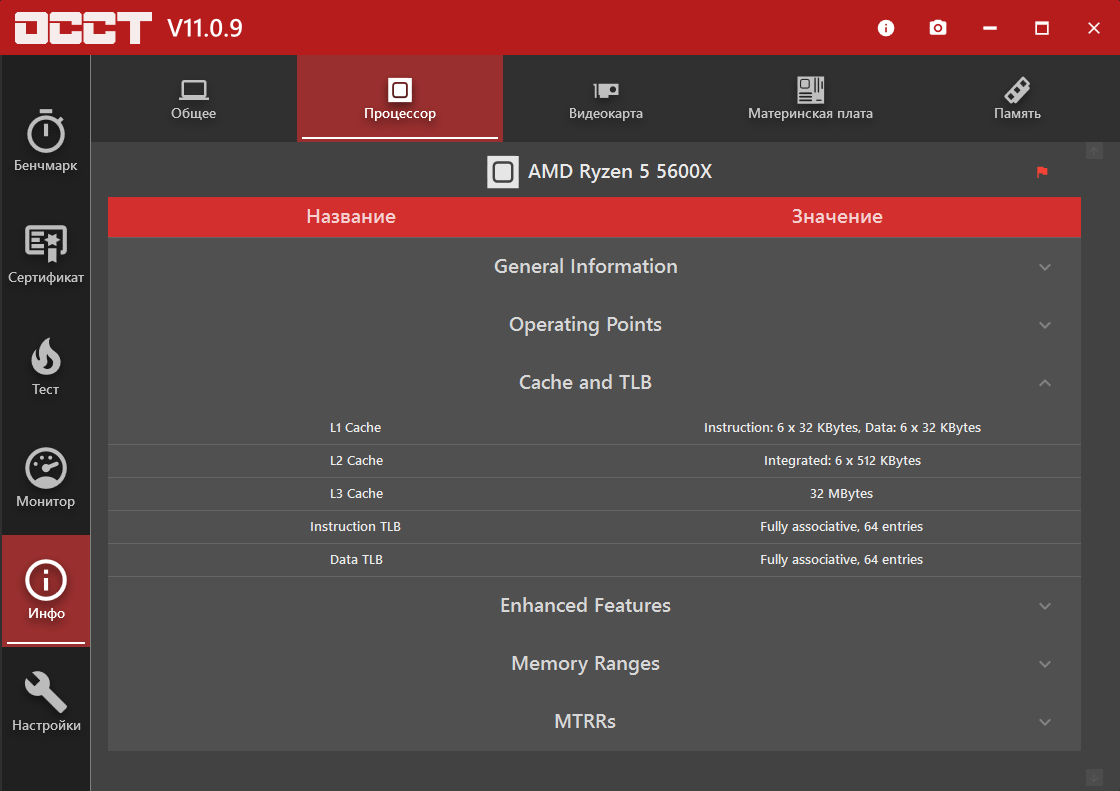The height and width of the screenshot is (791, 1120).
Task: Click the red flag icon
Action: [1042, 172]
